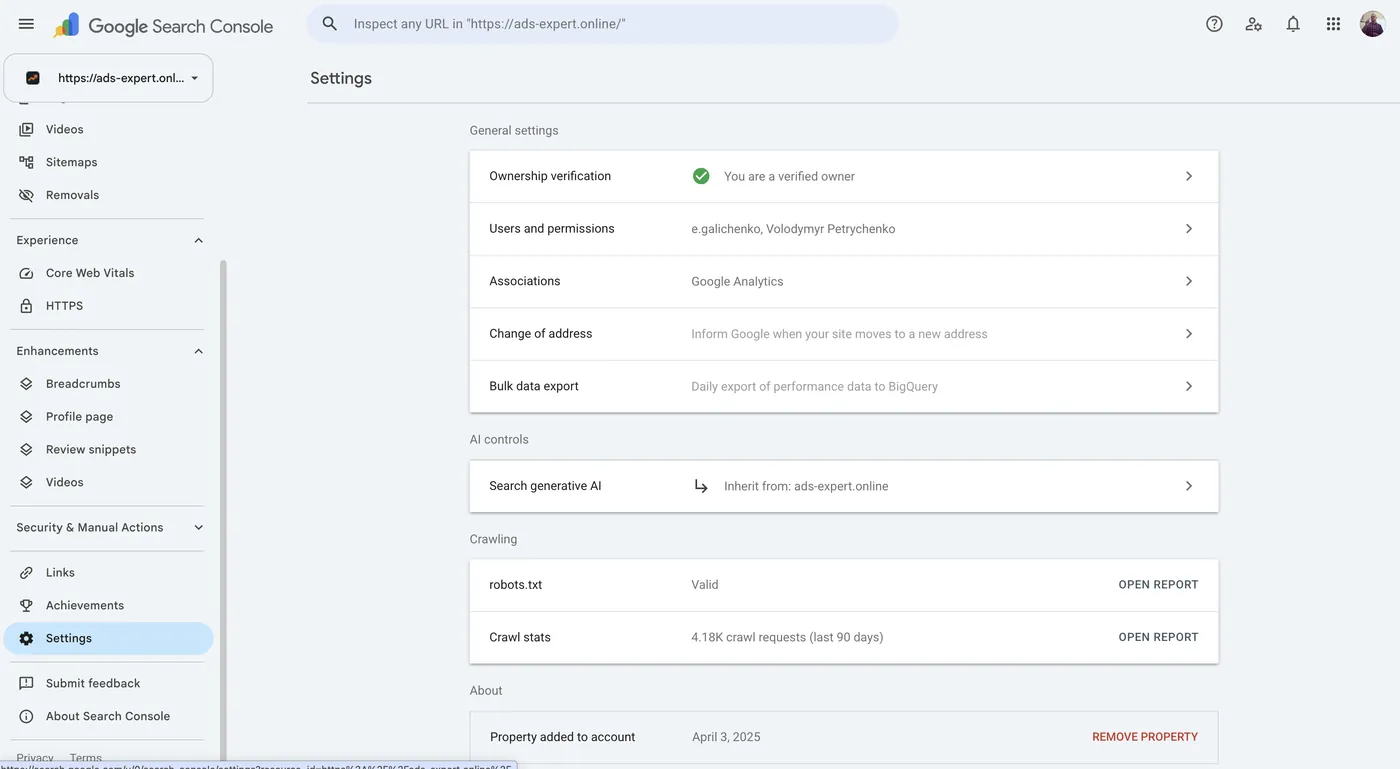Click REMOVE PROPERTY button
This screenshot has width=1400, height=769.
point(1145,737)
